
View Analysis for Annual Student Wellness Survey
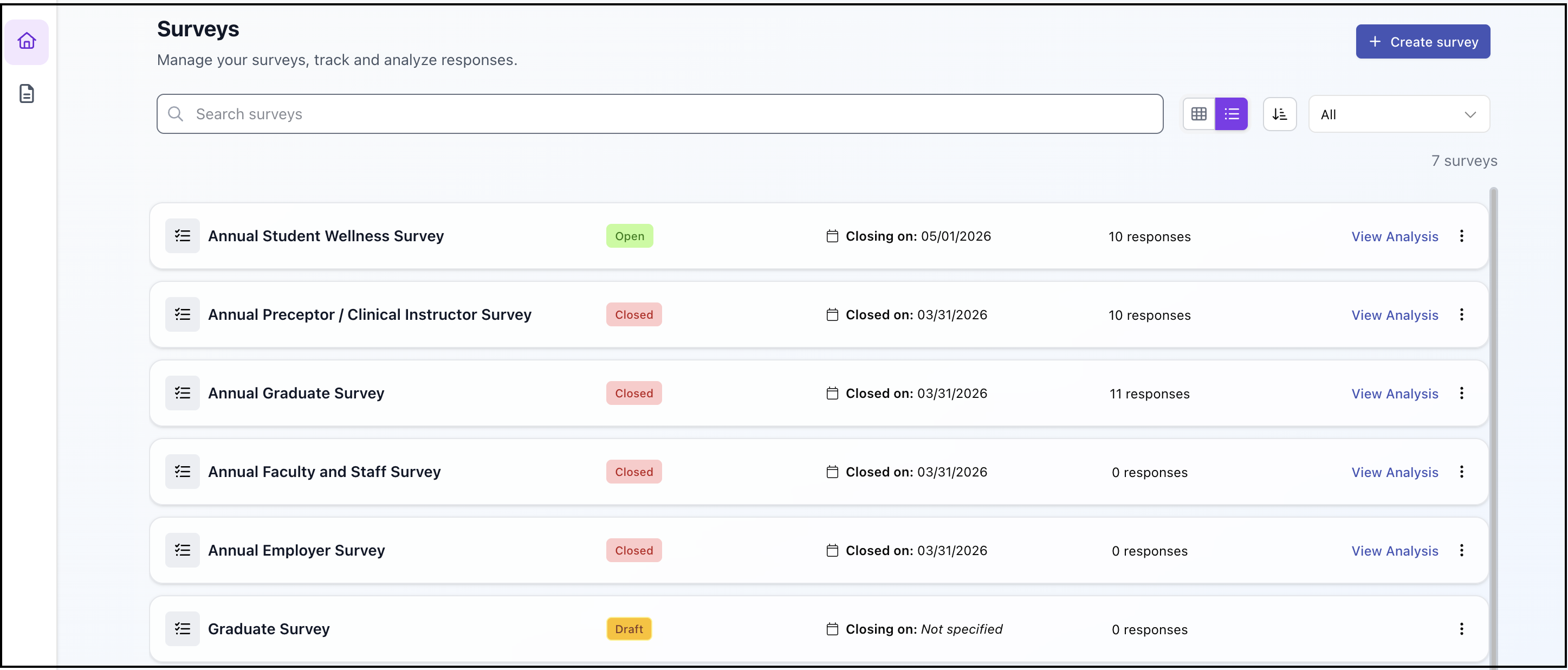(x=1395, y=237)
